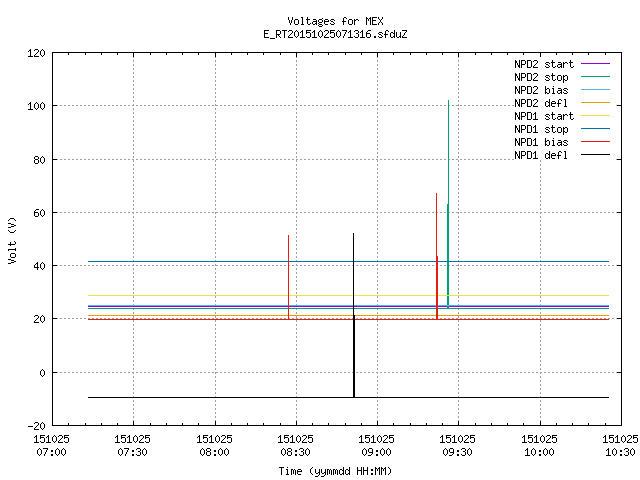Click the y-axis tick label 60
Viewport: 640px width, 480px height.
tap(40, 213)
